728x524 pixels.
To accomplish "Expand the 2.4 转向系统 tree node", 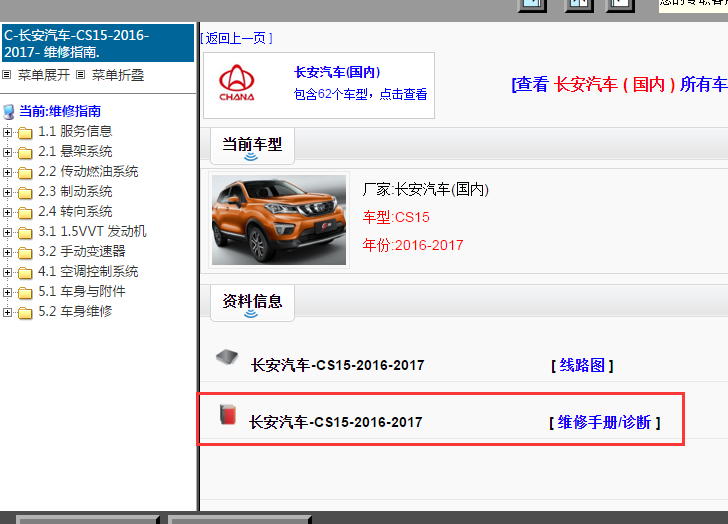I will (x=7, y=212).
